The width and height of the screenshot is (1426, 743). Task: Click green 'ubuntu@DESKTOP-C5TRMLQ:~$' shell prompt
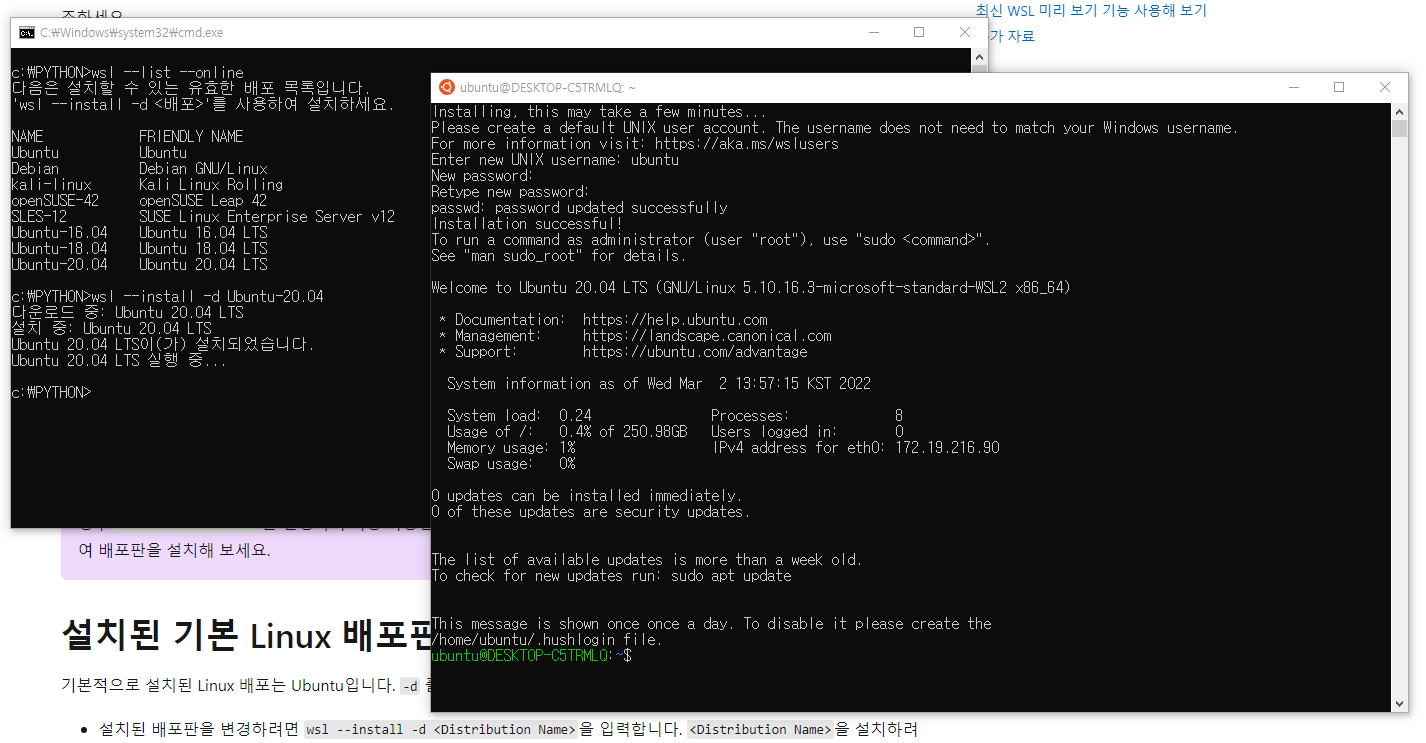coord(531,656)
